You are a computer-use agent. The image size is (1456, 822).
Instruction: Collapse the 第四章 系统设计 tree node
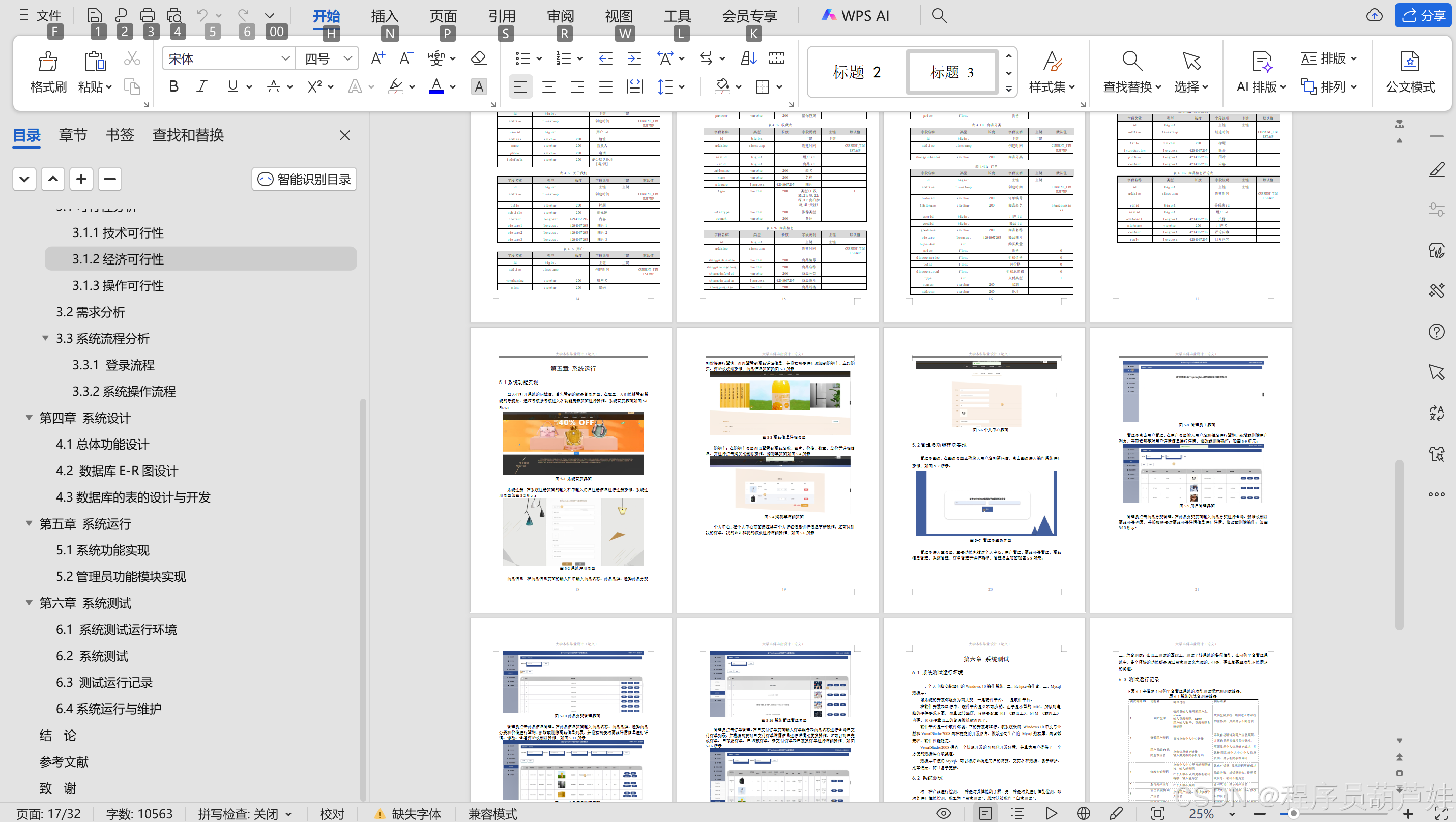tap(29, 418)
